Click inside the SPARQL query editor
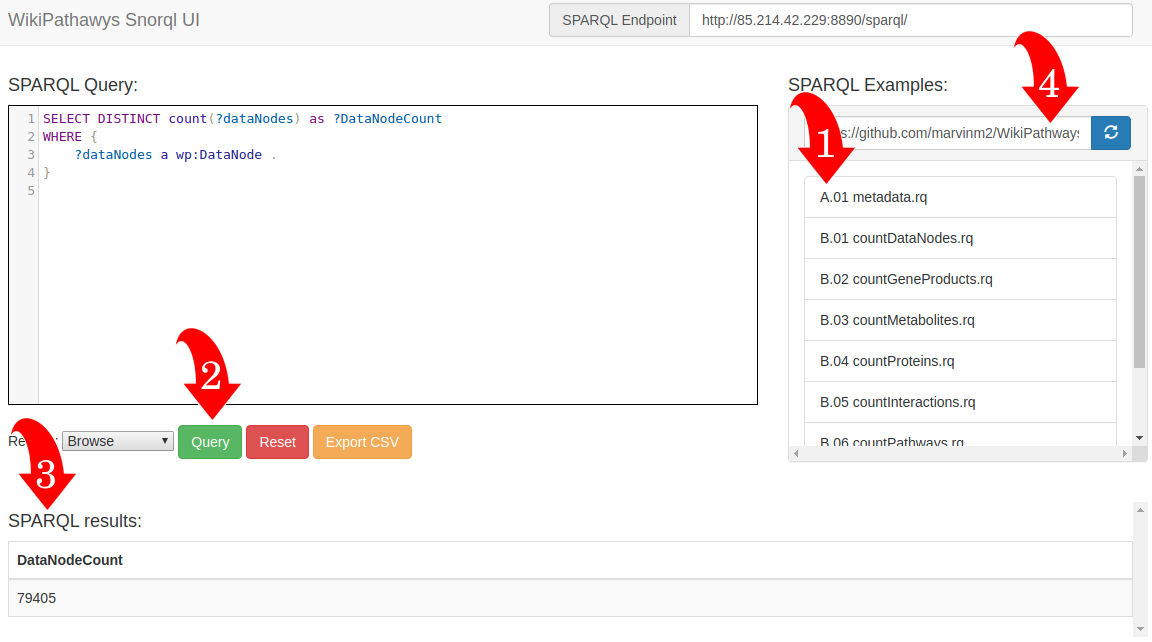Screen dimensions: 1152x642 click(x=400, y=250)
